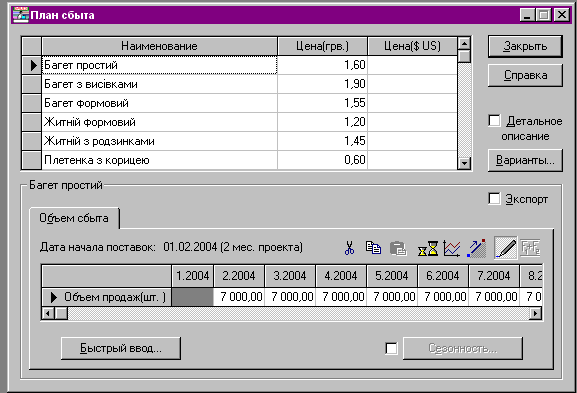This screenshot has width=577, height=393.
Task: Click the Дата начала поставок 01.02.2004 text
Action: coord(171,247)
